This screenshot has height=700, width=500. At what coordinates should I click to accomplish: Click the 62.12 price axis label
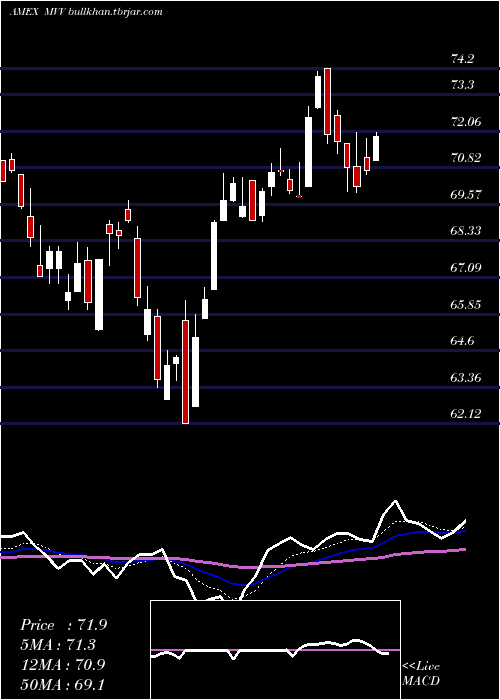tap(467, 414)
